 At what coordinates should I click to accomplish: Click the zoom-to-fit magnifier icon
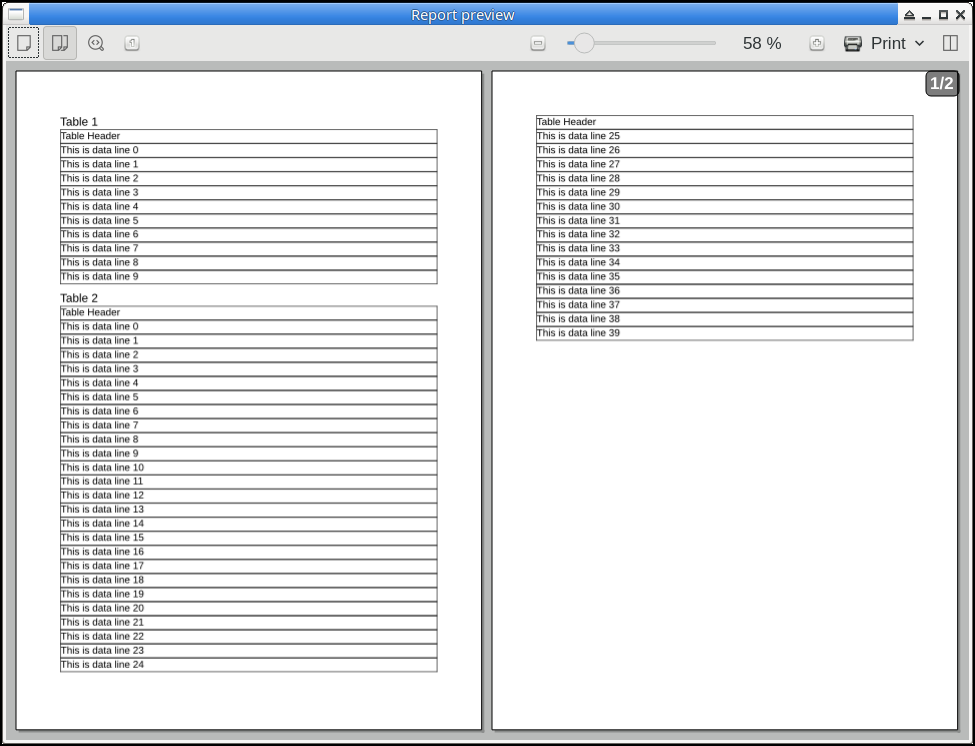(96, 43)
